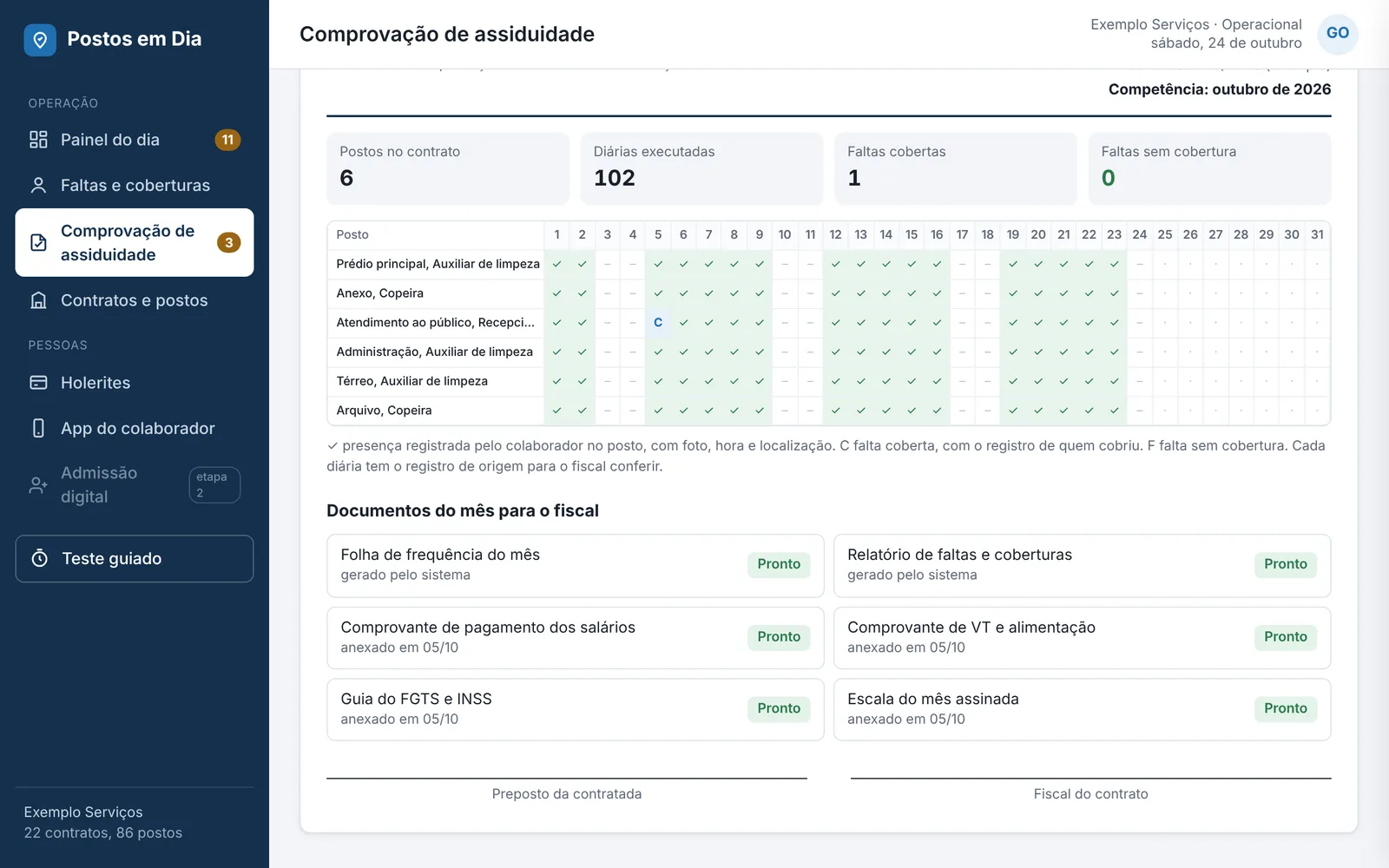Click Pronto status on Escala do mês assinada

pyautogui.click(x=1286, y=708)
